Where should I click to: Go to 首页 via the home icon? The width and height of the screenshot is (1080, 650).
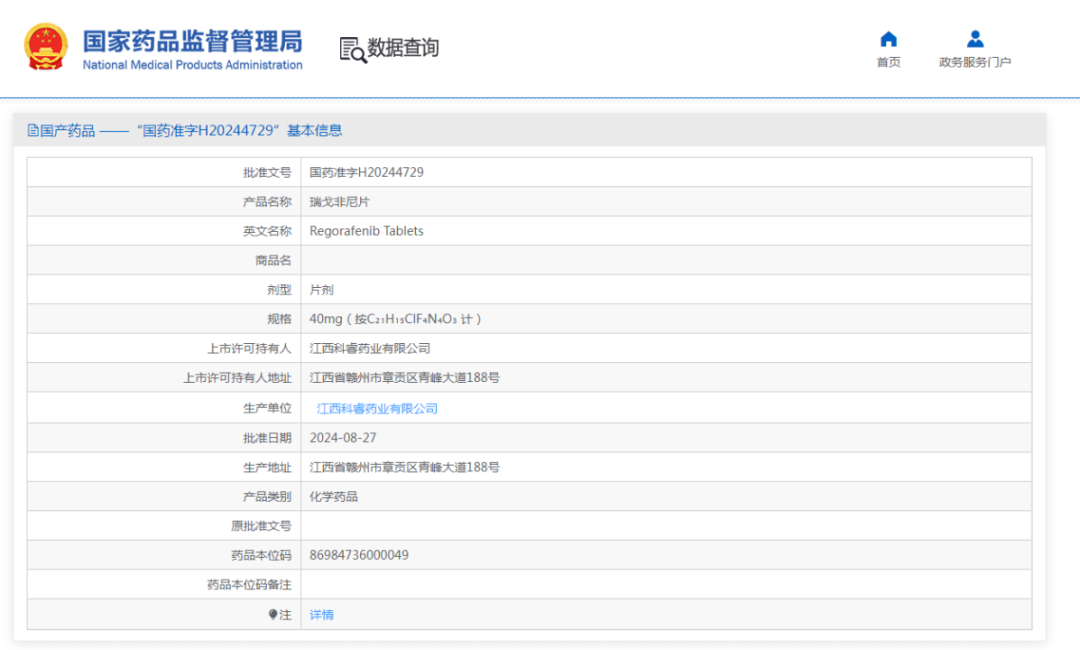[x=889, y=39]
